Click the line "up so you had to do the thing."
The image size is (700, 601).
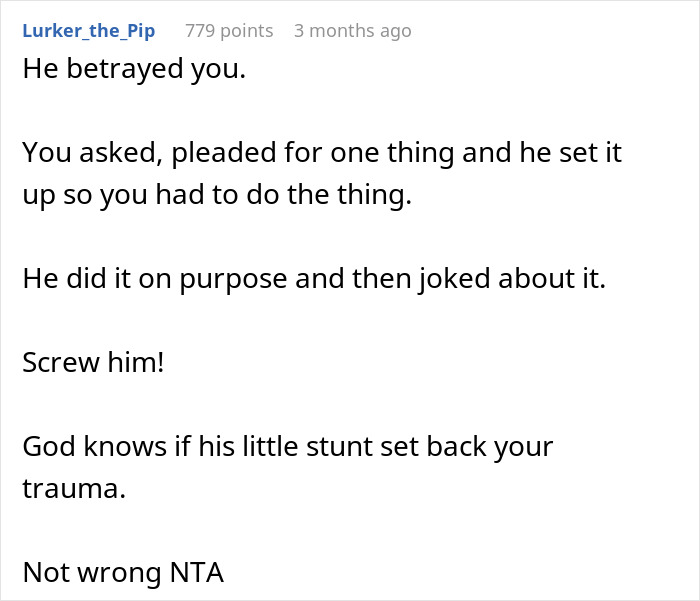tap(216, 195)
